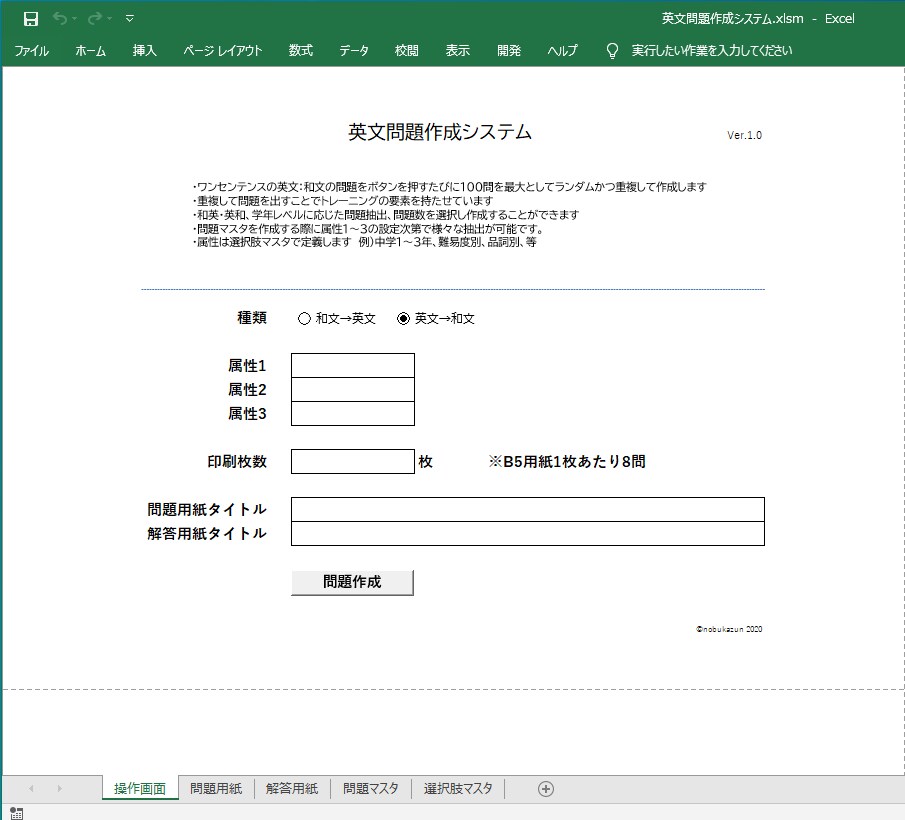The height and width of the screenshot is (820, 905).
Task: Switch to the 問題マスタ sheet tab
Action: 371,788
